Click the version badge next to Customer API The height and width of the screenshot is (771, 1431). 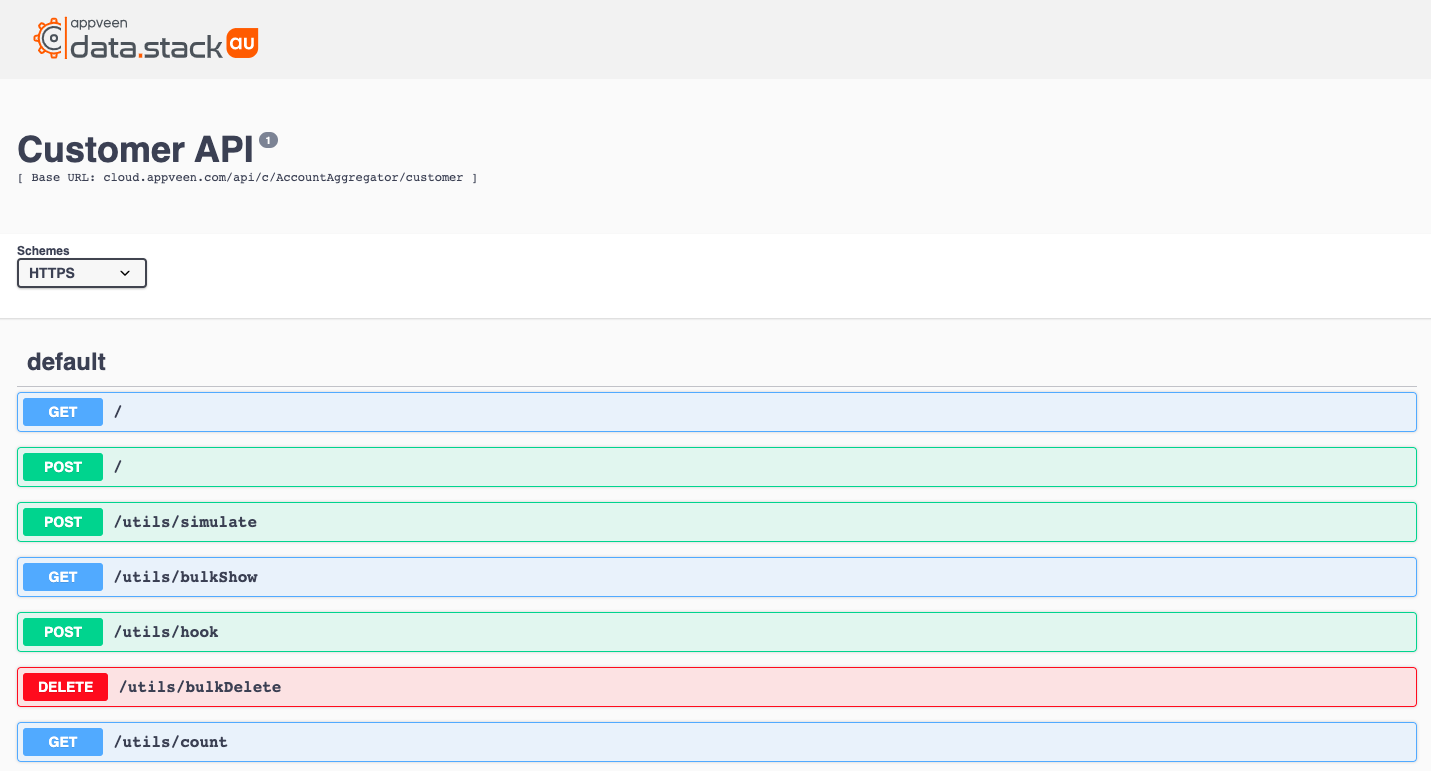pyautogui.click(x=268, y=140)
